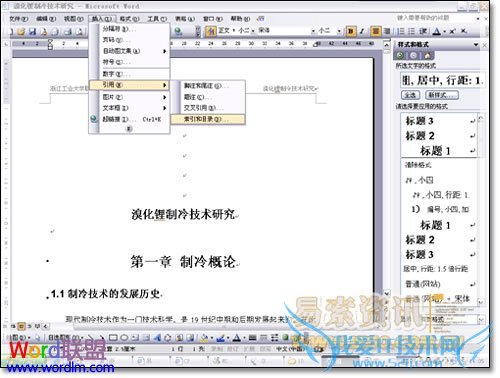
Task: Apply 普通(网站) style from list
Action: (439, 284)
